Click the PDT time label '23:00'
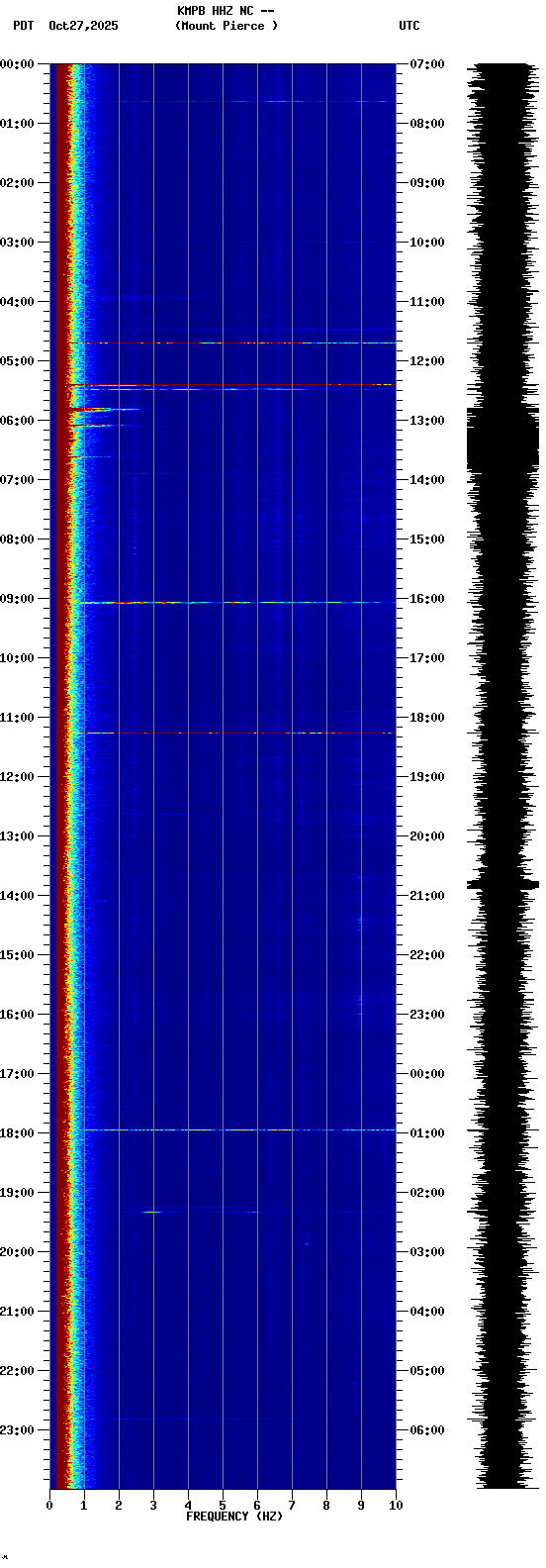 18,1430
